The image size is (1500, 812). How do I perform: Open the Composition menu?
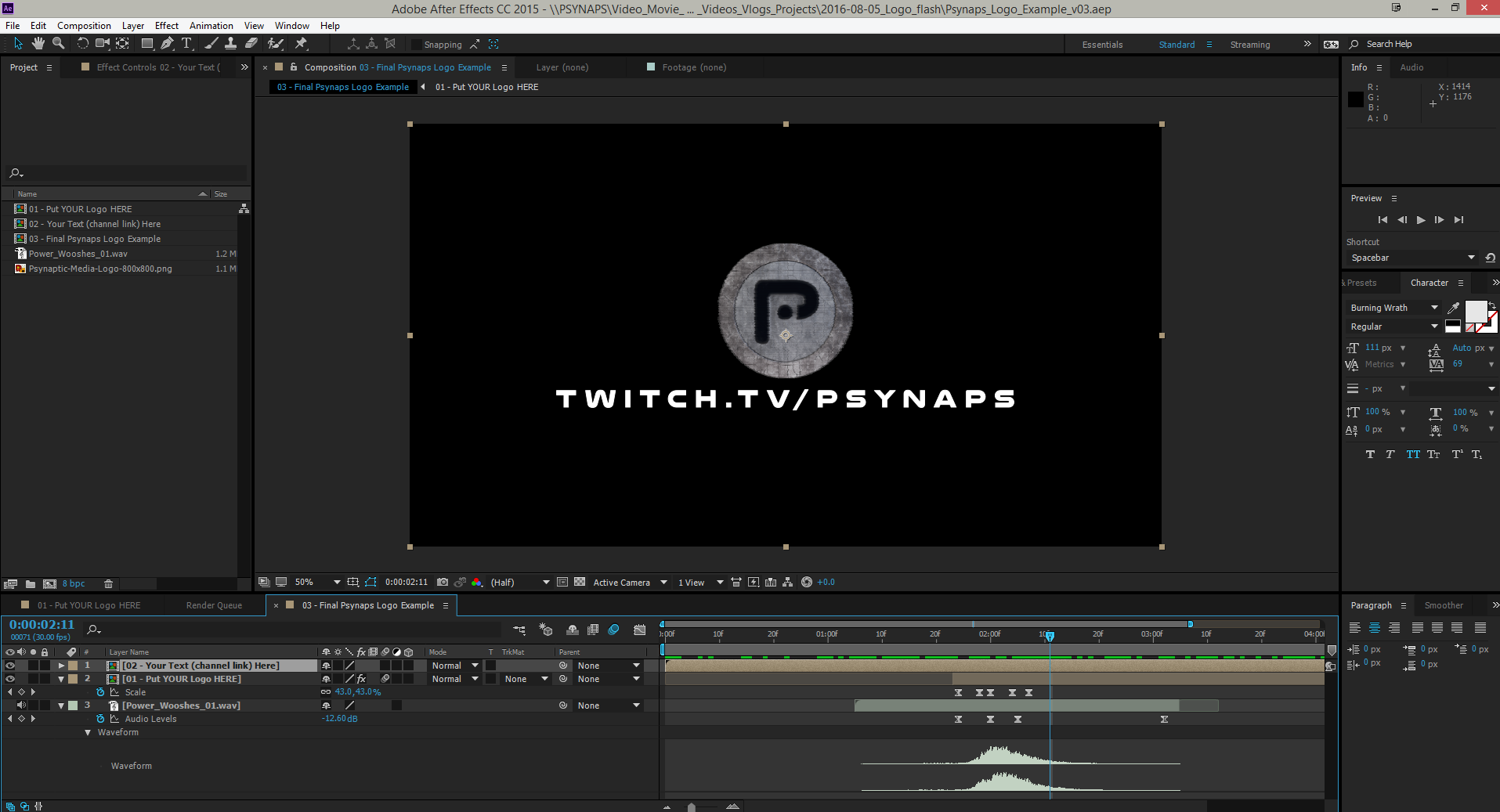pyautogui.click(x=84, y=26)
